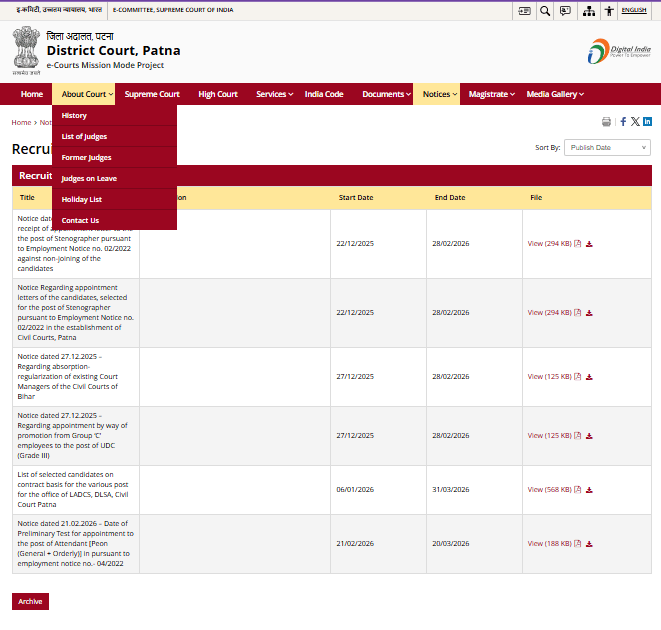The width and height of the screenshot is (661, 630).
Task: Click the skip to main content icon
Action: [x=524, y=10]
